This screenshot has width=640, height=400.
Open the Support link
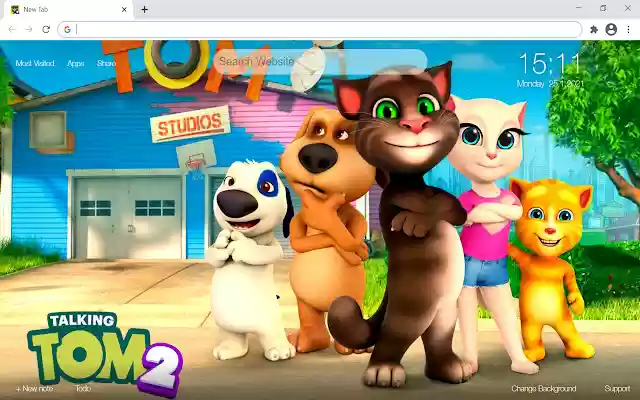coord(617,389)
